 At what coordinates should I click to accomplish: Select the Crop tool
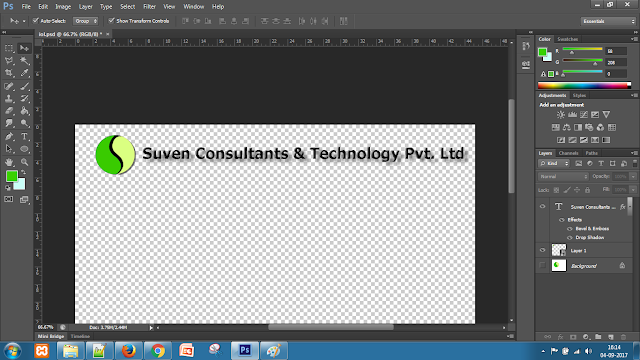pyautogui.click(x=9, y=73)
